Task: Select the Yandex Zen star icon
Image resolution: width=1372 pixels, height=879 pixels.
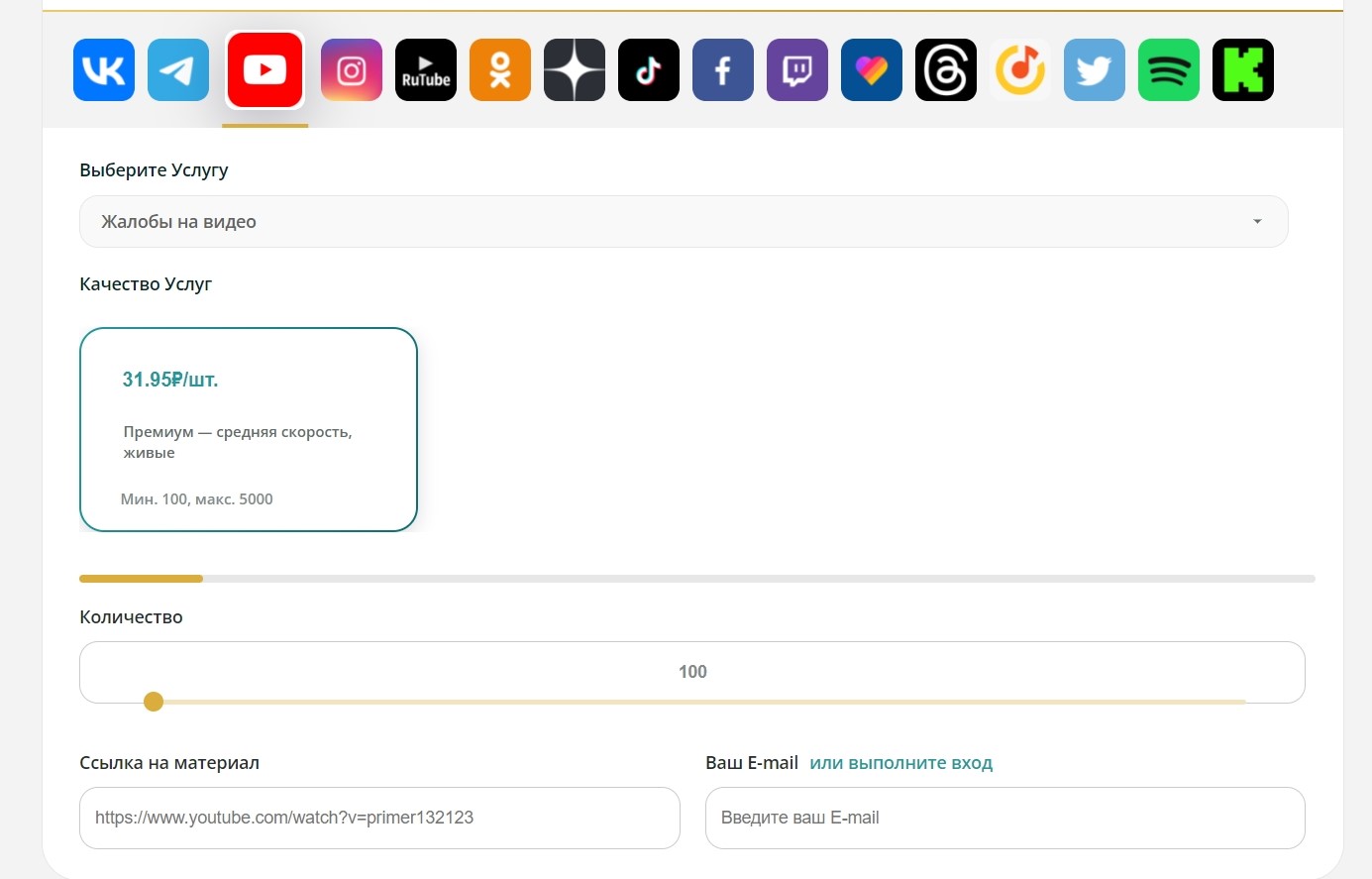Action: [575, 70]
